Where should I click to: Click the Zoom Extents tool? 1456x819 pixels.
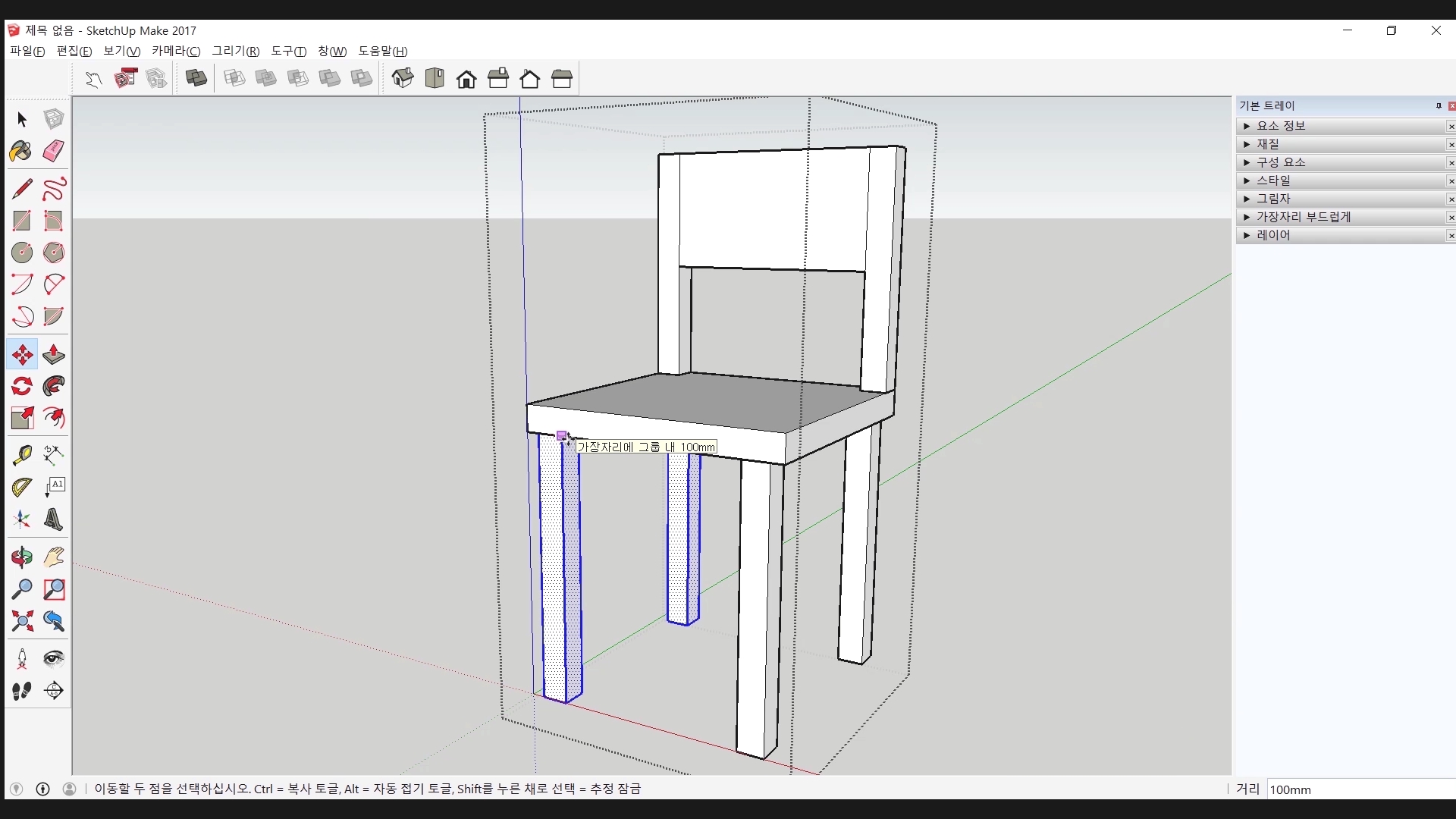pos(21,621)
